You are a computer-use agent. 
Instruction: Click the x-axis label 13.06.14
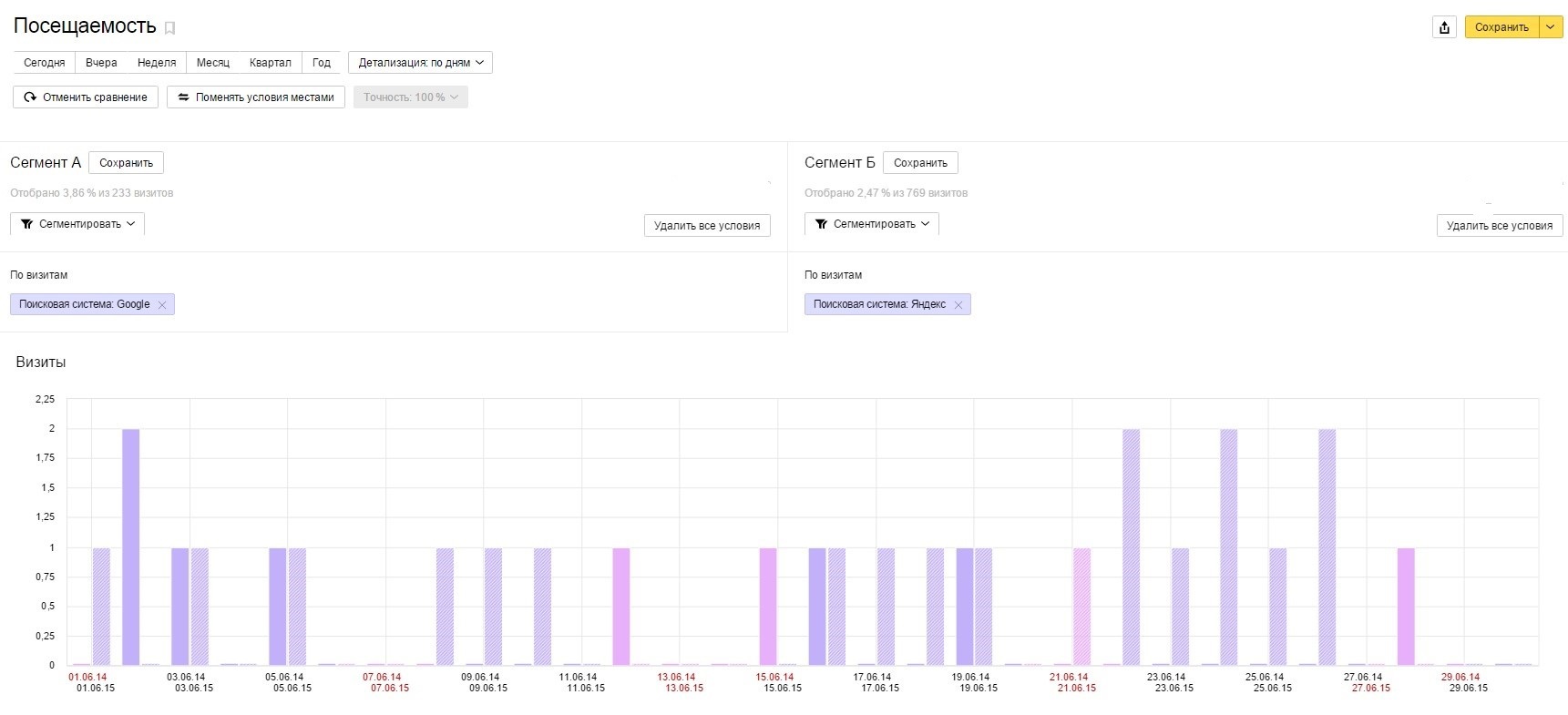point(676,677)
